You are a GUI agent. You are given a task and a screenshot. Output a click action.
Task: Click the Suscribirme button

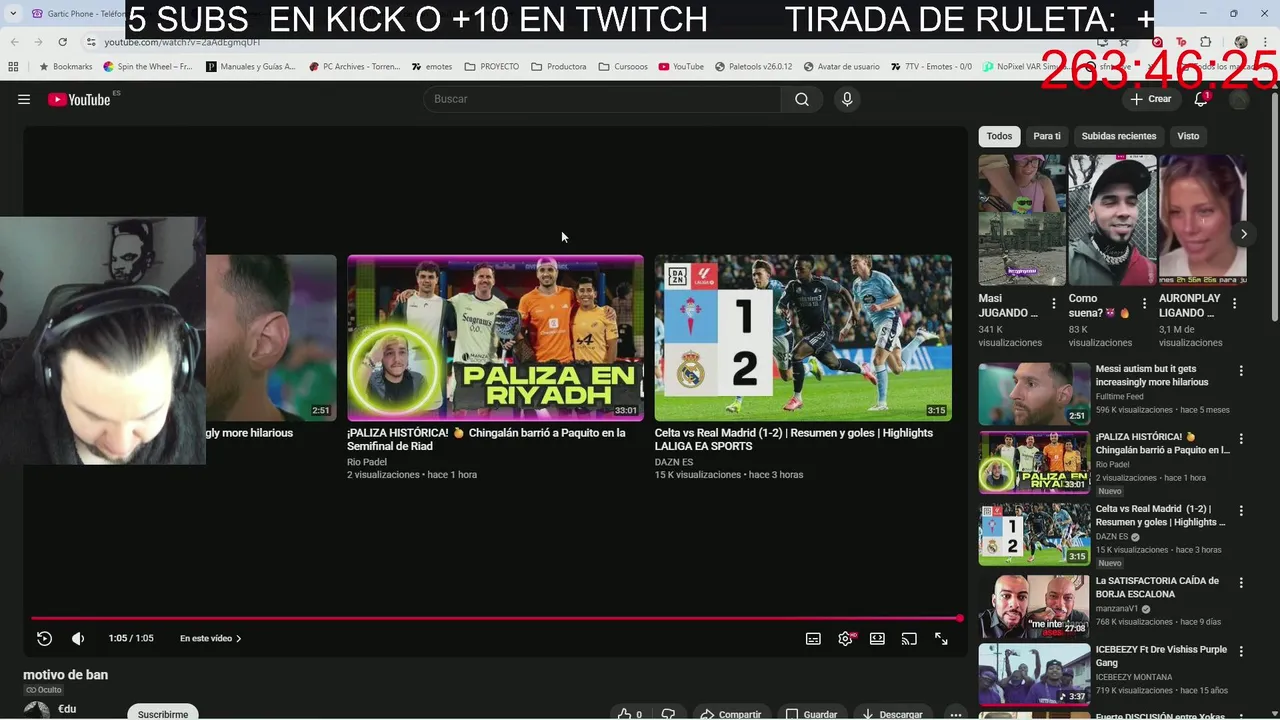pos(163,713)
